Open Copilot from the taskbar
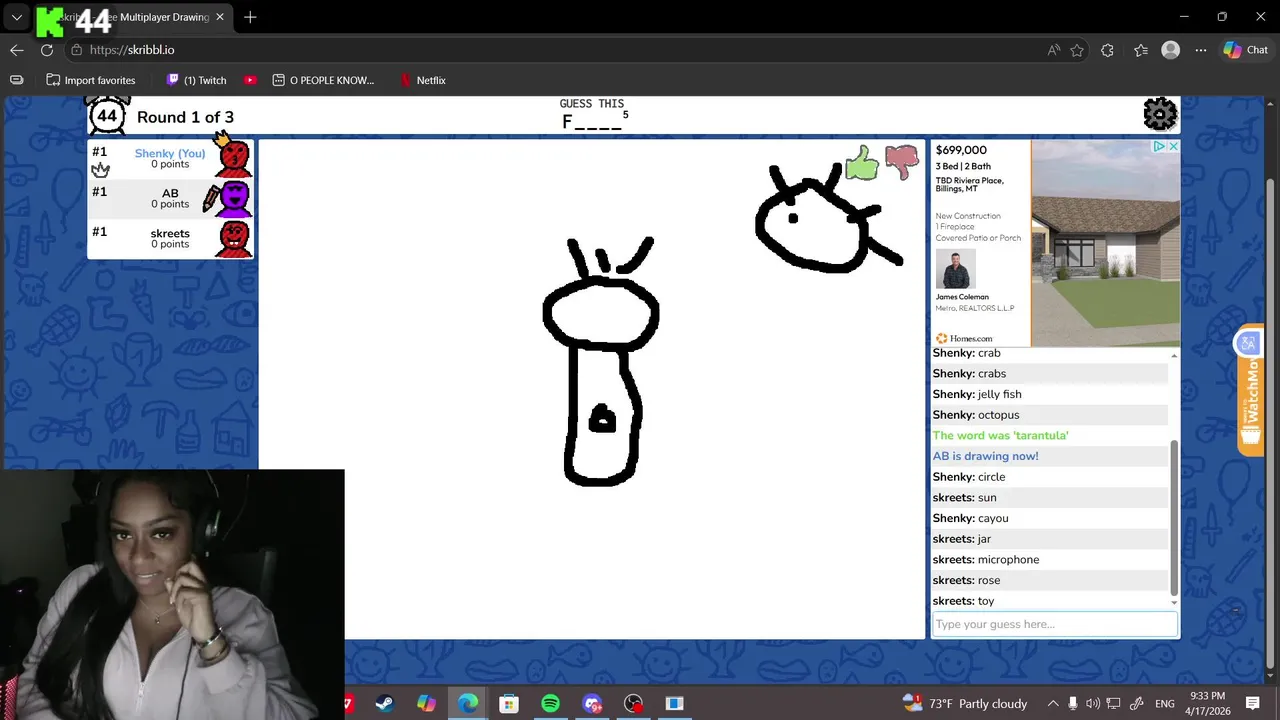This screenshot has width=1280, height=720. coord(426,704)
